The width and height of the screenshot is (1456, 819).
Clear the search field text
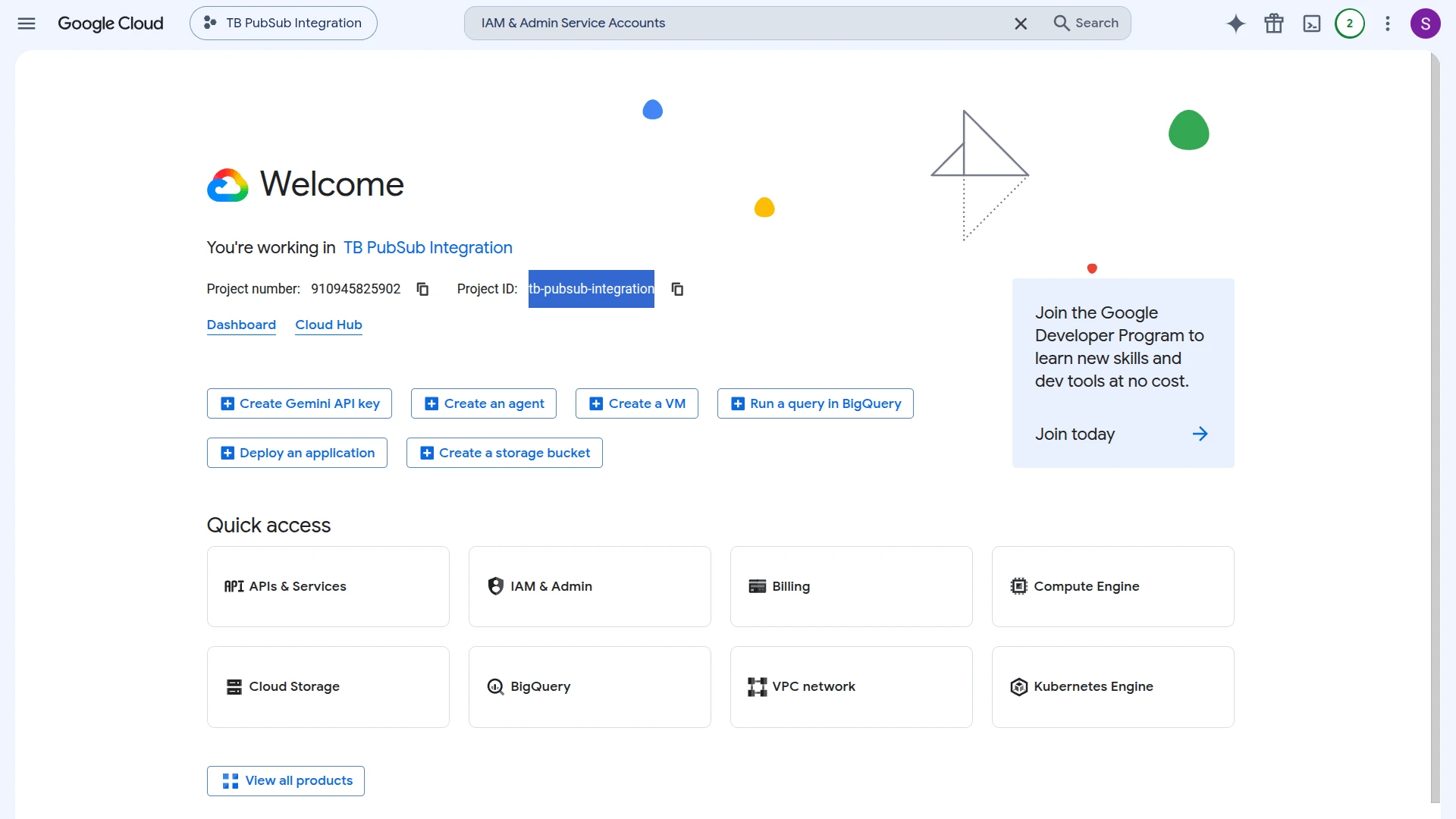1021,24
